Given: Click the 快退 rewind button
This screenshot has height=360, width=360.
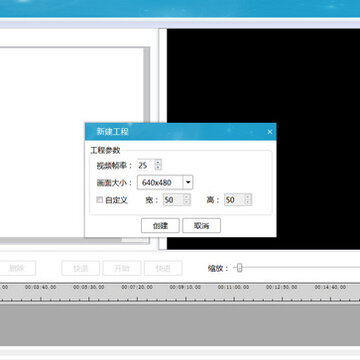Looking at the screenshot, I should (81, 268).
